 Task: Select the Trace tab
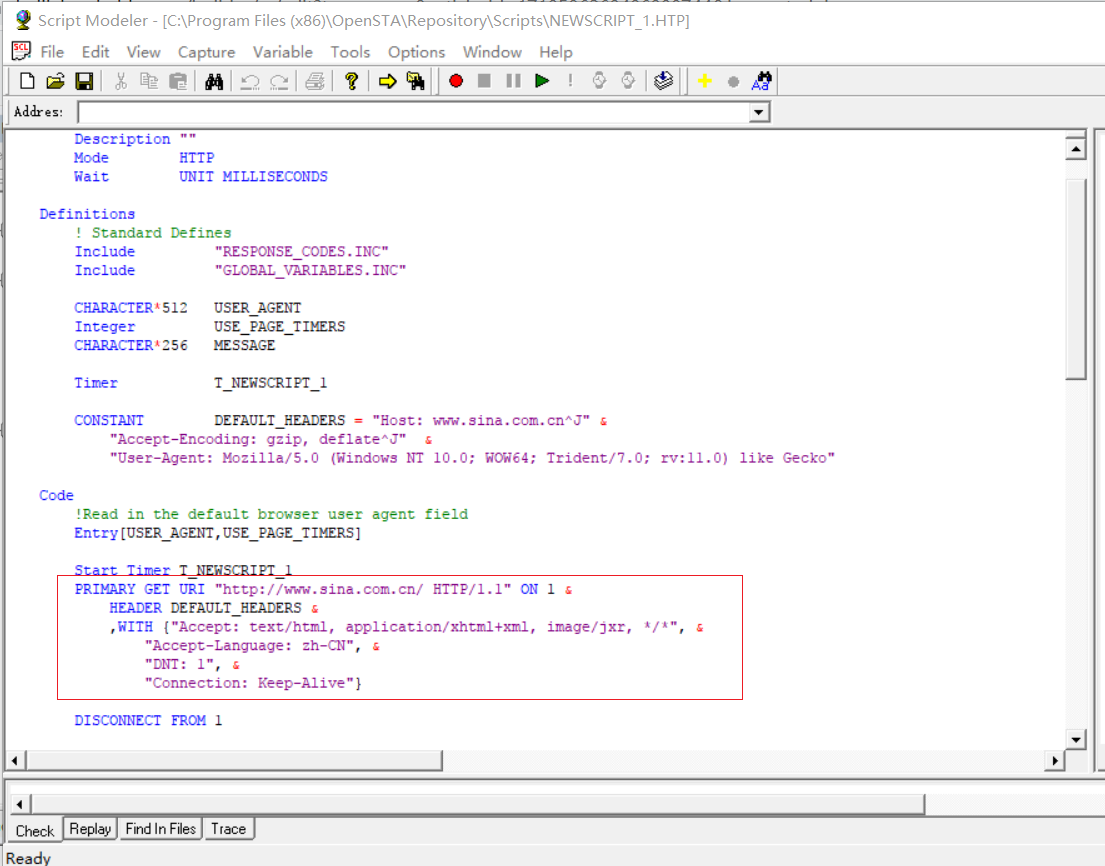[x=228, y=829]
